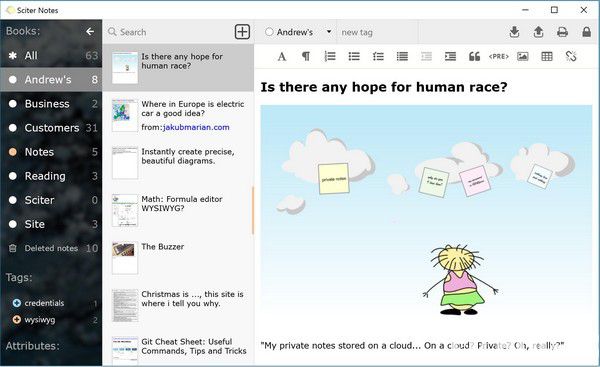Click the Europe map note thumbnail
The width and height of the screenshot is (600, 367).
click(125, 116)
